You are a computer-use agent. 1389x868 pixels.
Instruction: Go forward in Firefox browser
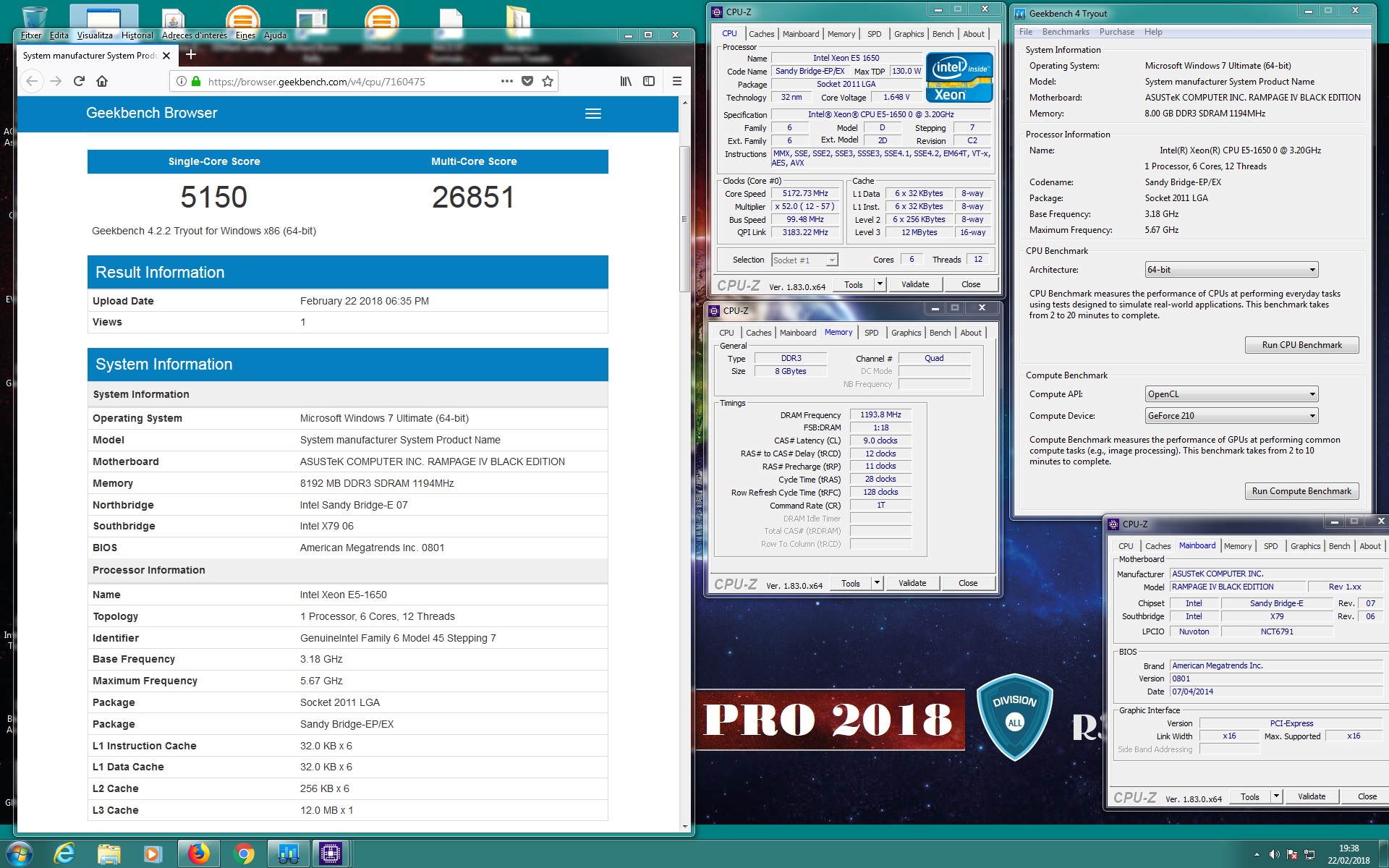point(56,81)
